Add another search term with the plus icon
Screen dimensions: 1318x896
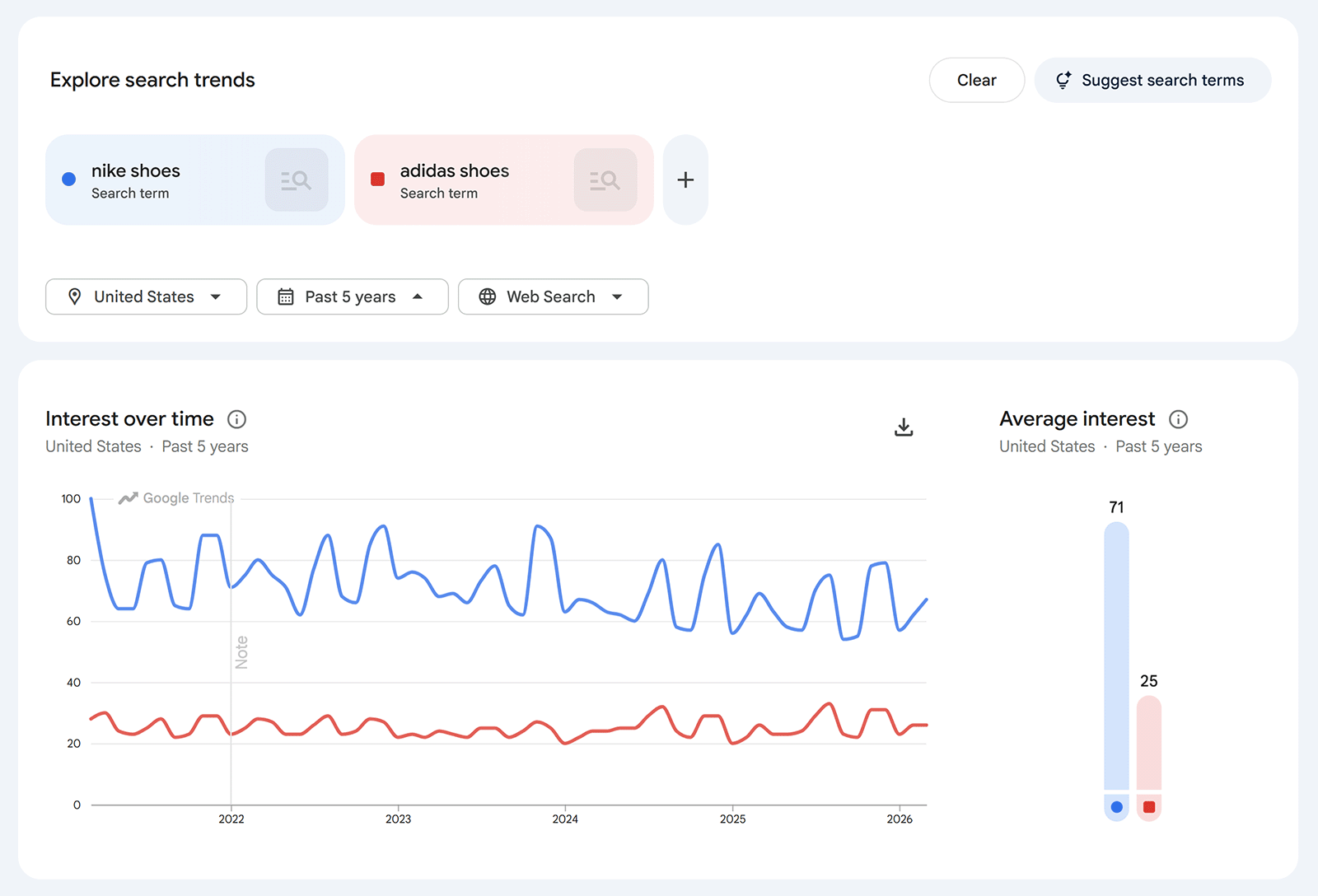[x=685, y=180]
